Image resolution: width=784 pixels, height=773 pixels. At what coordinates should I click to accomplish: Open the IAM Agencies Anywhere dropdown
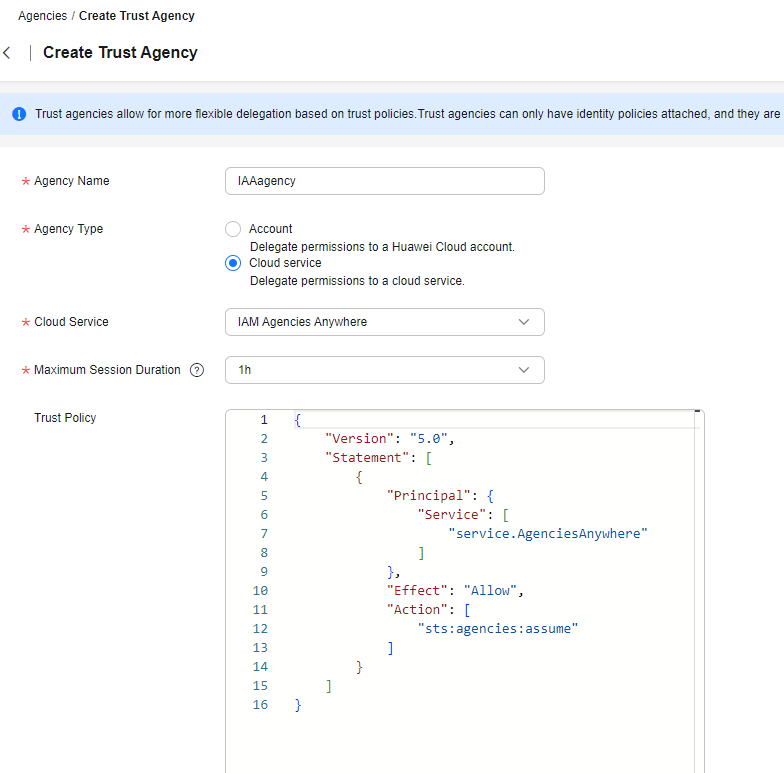(x=384, y=322)
